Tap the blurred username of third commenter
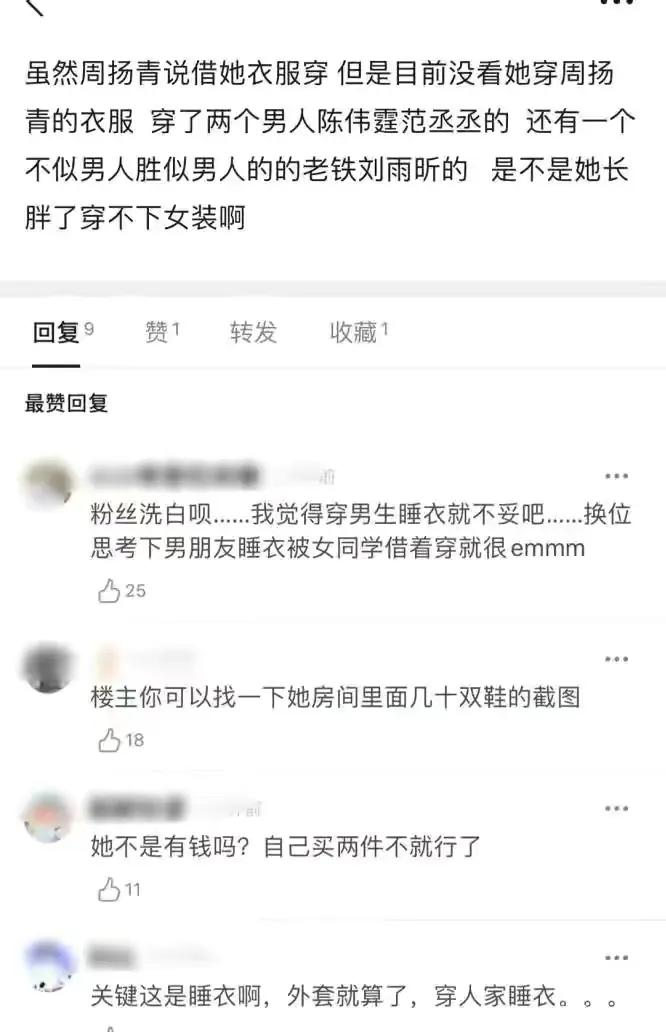Image resolution: width=666 pixels, height=1032 pixels. (x=136, y=808)
